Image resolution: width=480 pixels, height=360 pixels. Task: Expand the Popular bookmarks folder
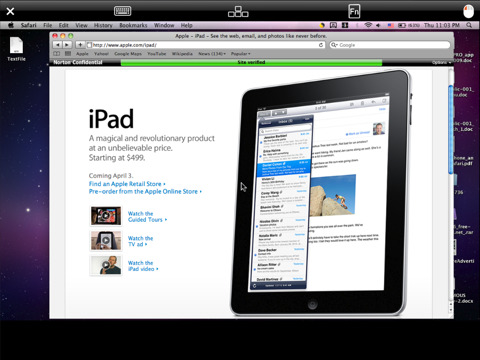(240, 54)
